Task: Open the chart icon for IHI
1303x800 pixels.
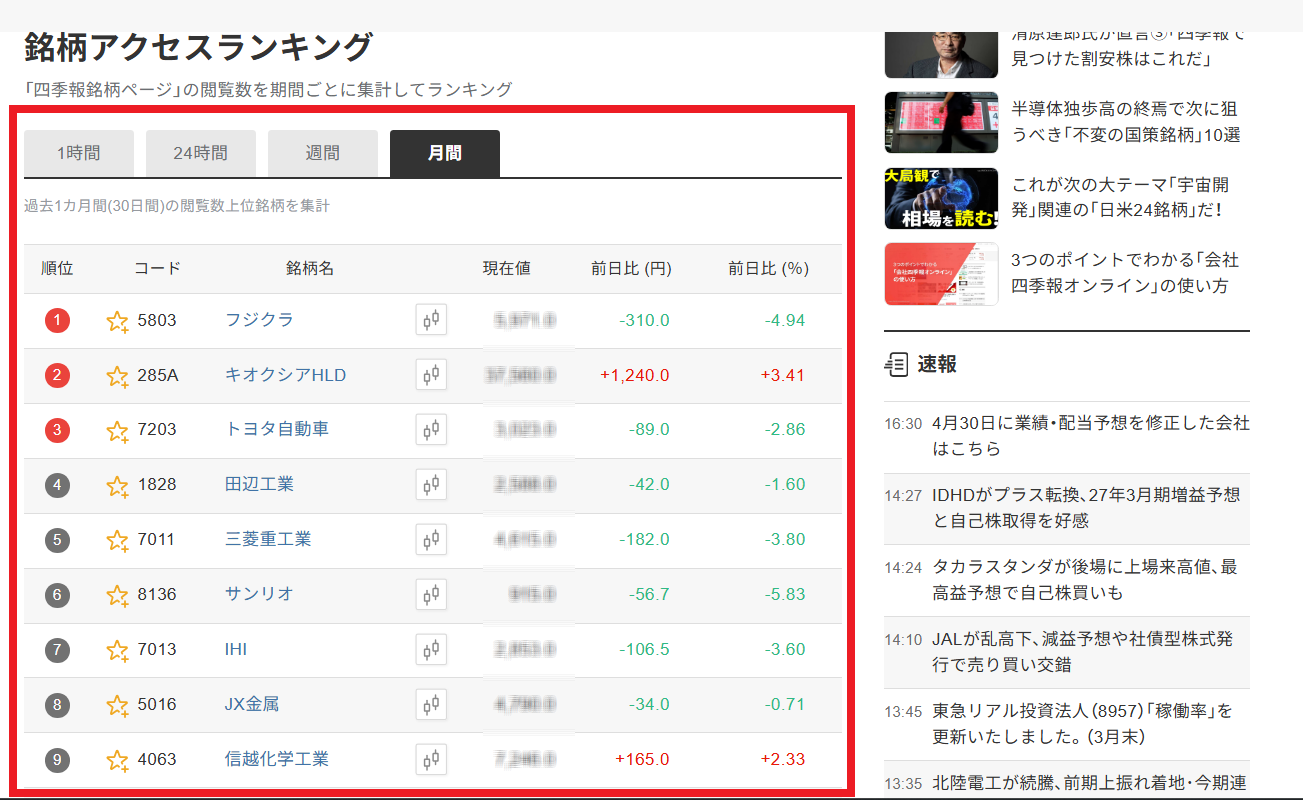Action: coord(431,650)
